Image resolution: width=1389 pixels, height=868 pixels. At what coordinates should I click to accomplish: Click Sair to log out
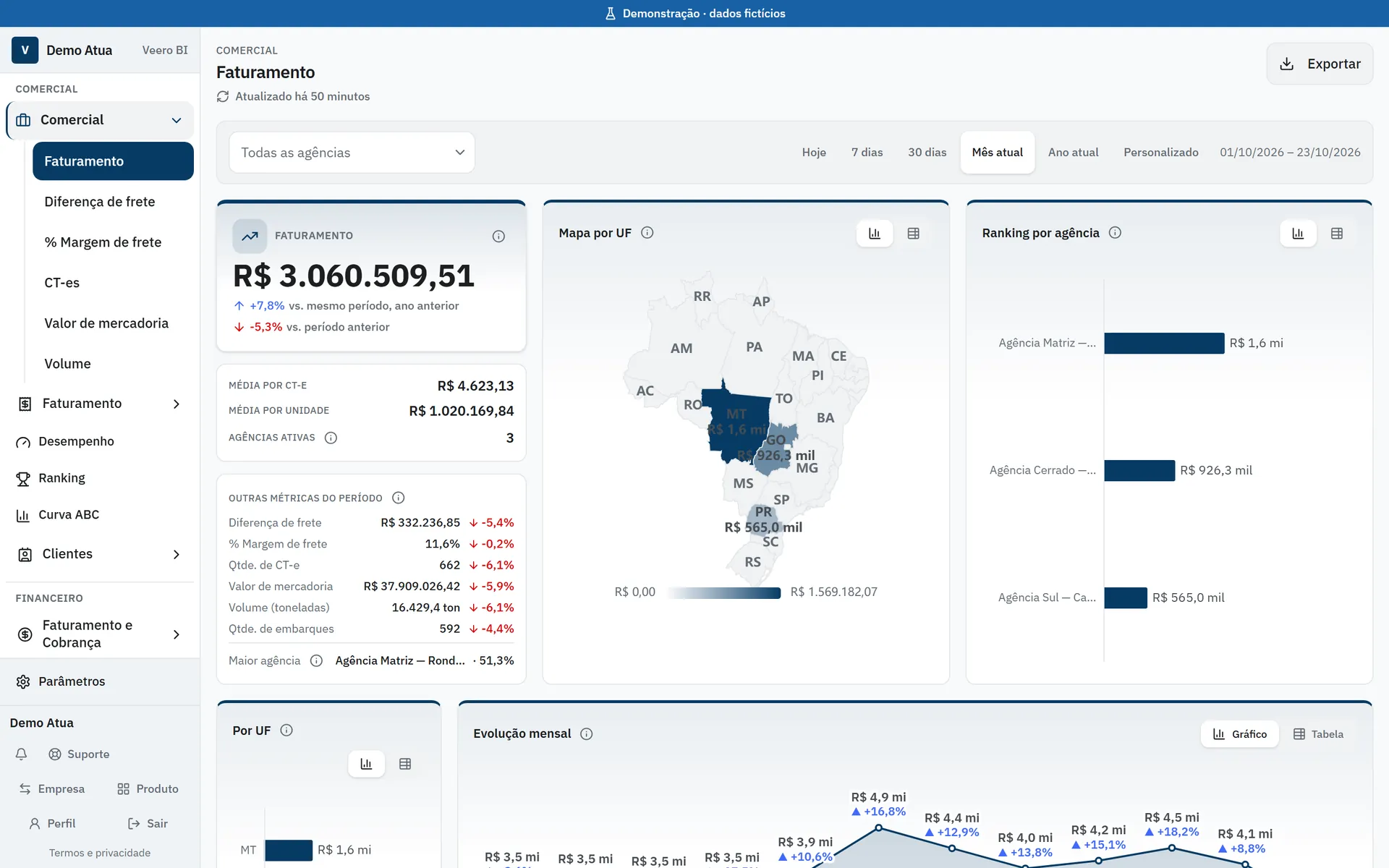[148, 823]
